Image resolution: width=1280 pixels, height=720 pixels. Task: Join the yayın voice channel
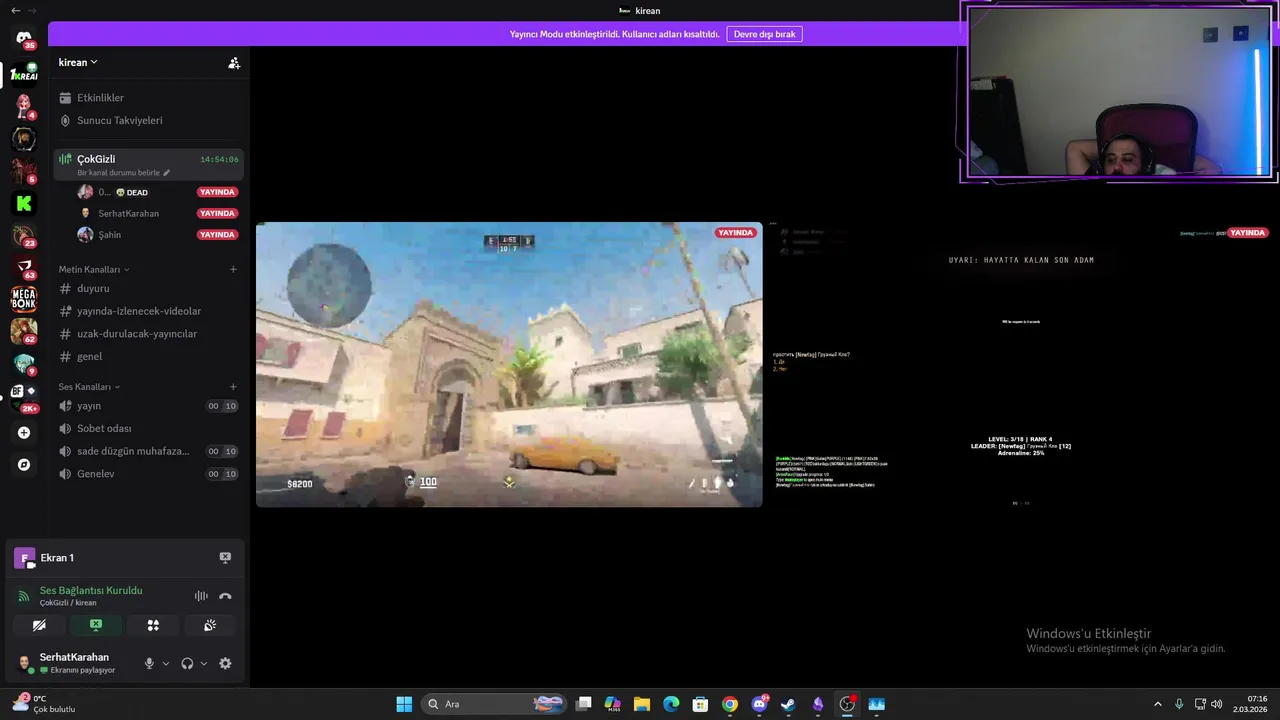click(148, 406)
